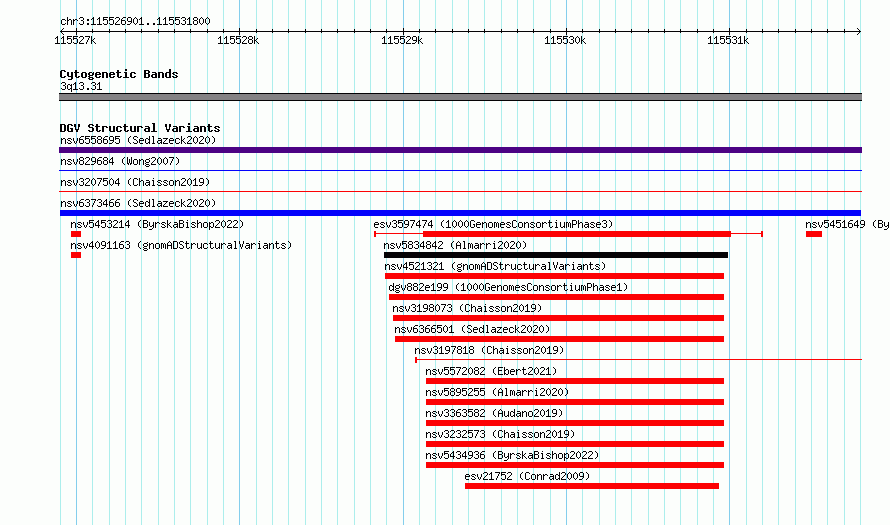Click nsv3197818 (Chaisson2019) label

click(489, 350)
